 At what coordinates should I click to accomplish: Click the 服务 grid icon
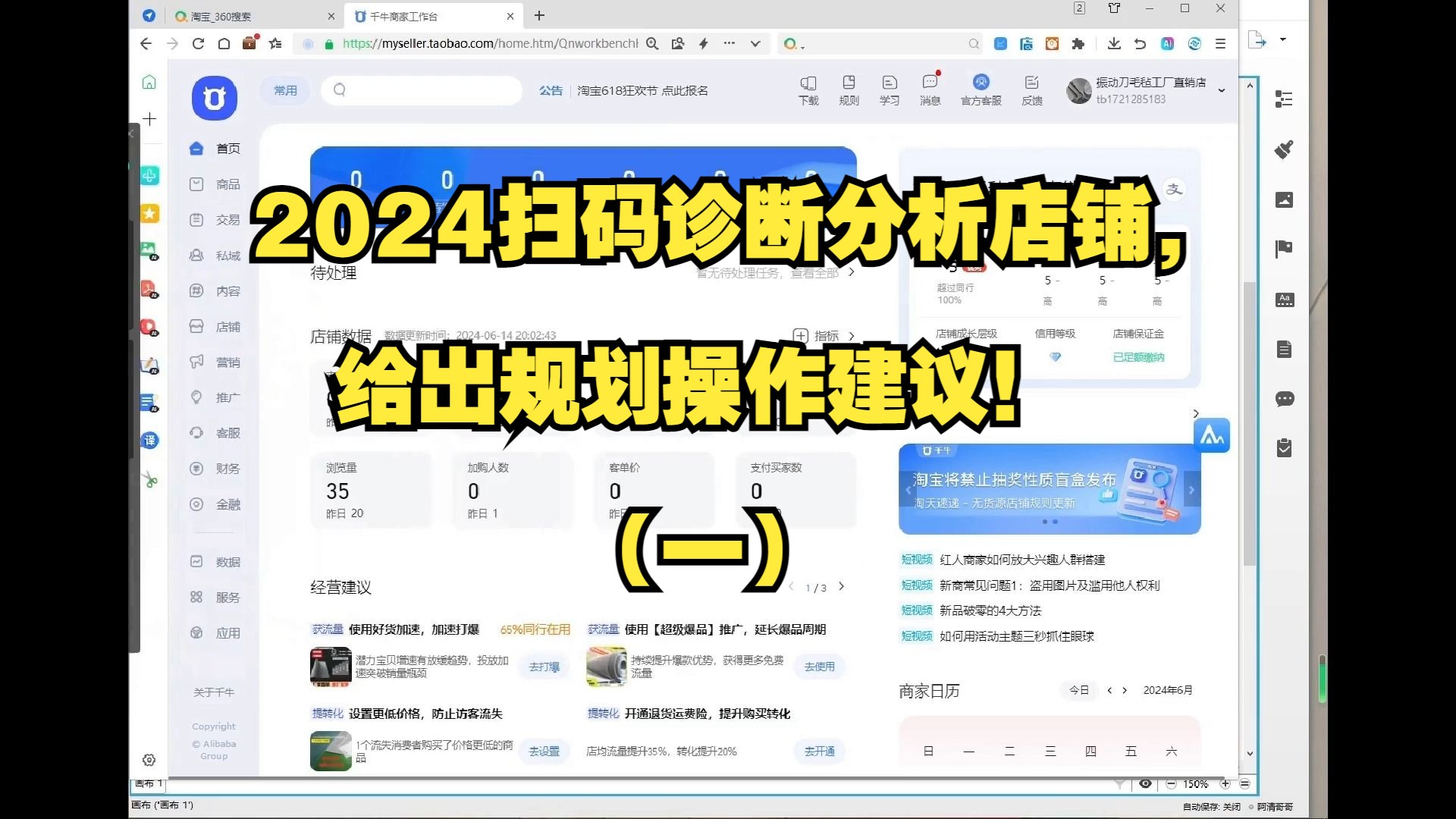point(196,598)
